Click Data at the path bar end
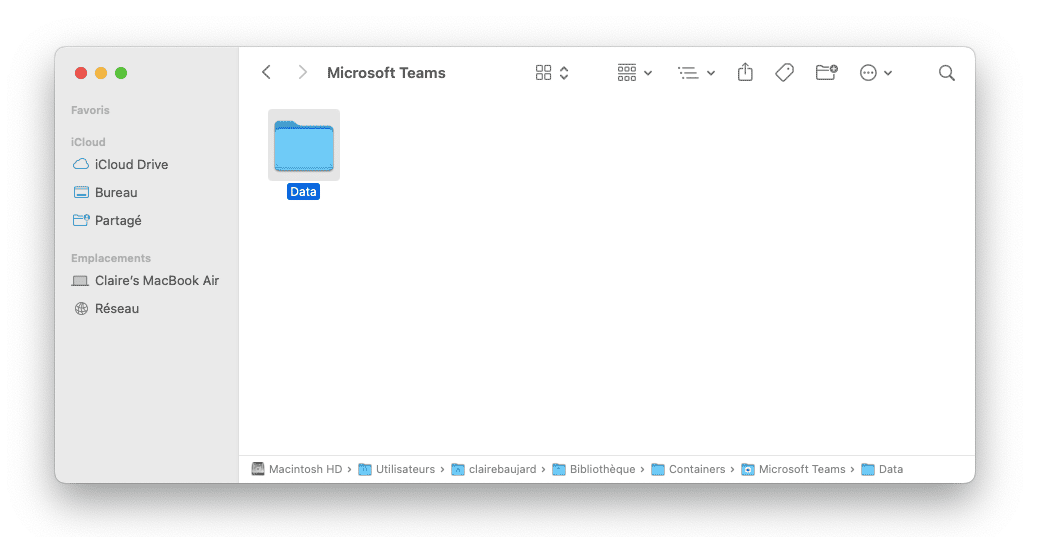The height and width of the screenshot is (537, 1048). tap(882, 469)
